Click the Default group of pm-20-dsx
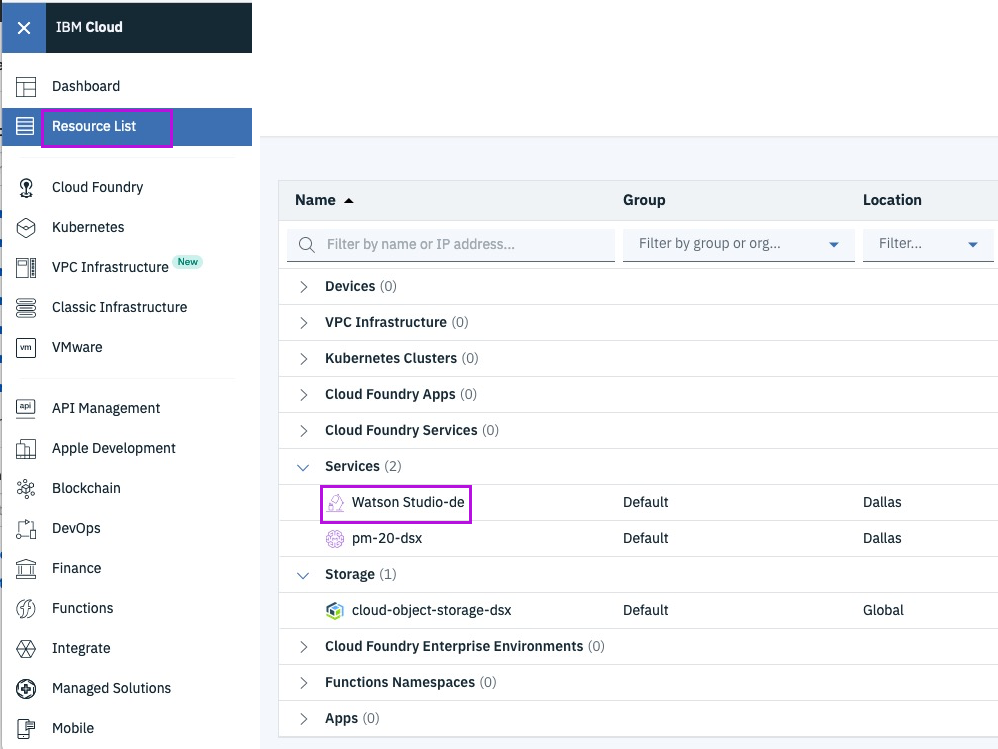The width and height of the screenshot is (998, 749). 645,538
